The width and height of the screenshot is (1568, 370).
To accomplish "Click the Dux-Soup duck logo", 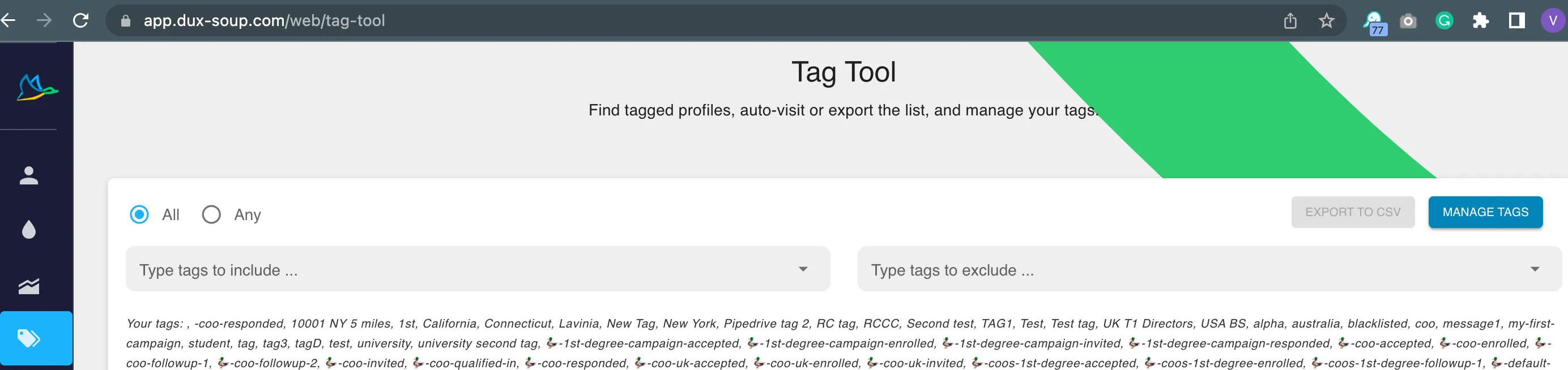I will click(x=37, y=88).
